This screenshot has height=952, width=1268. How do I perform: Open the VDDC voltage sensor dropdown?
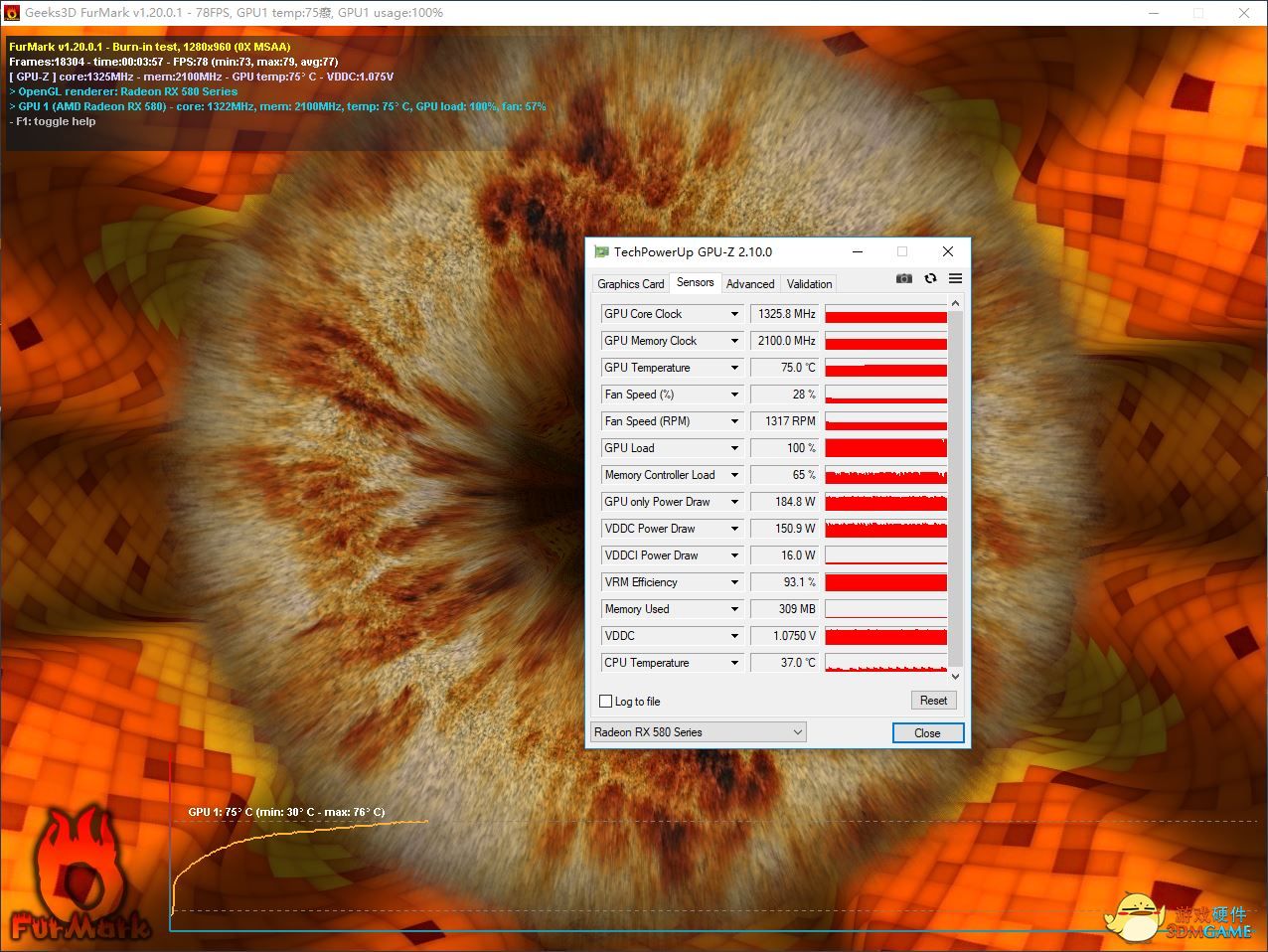pos(734,636)
